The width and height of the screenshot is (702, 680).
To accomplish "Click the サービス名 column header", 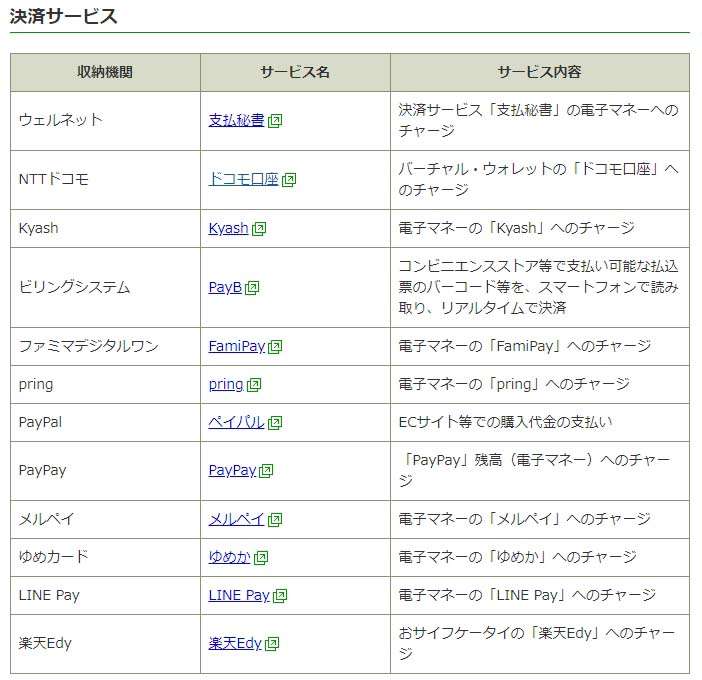I will (295, 72).
